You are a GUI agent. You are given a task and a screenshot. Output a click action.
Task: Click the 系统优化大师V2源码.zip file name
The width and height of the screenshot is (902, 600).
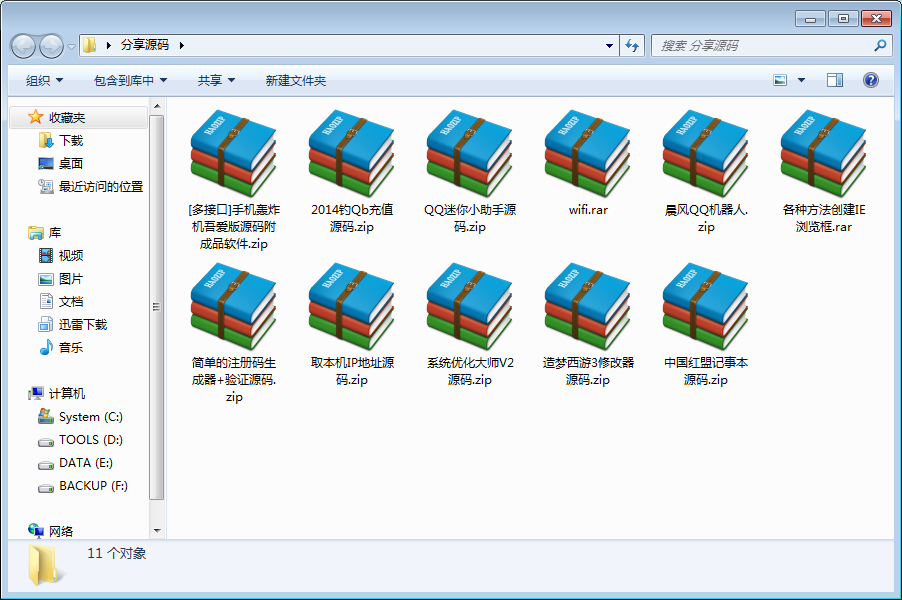coord(470,371)
